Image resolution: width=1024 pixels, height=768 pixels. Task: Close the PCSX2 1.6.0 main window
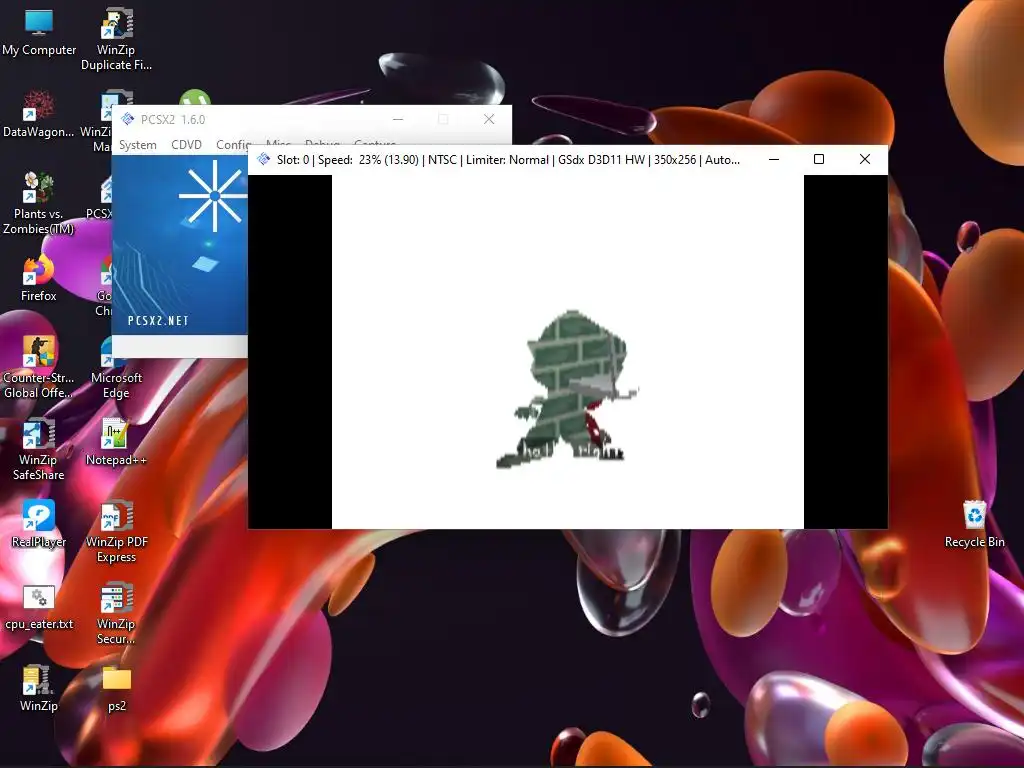click(488, 119)
